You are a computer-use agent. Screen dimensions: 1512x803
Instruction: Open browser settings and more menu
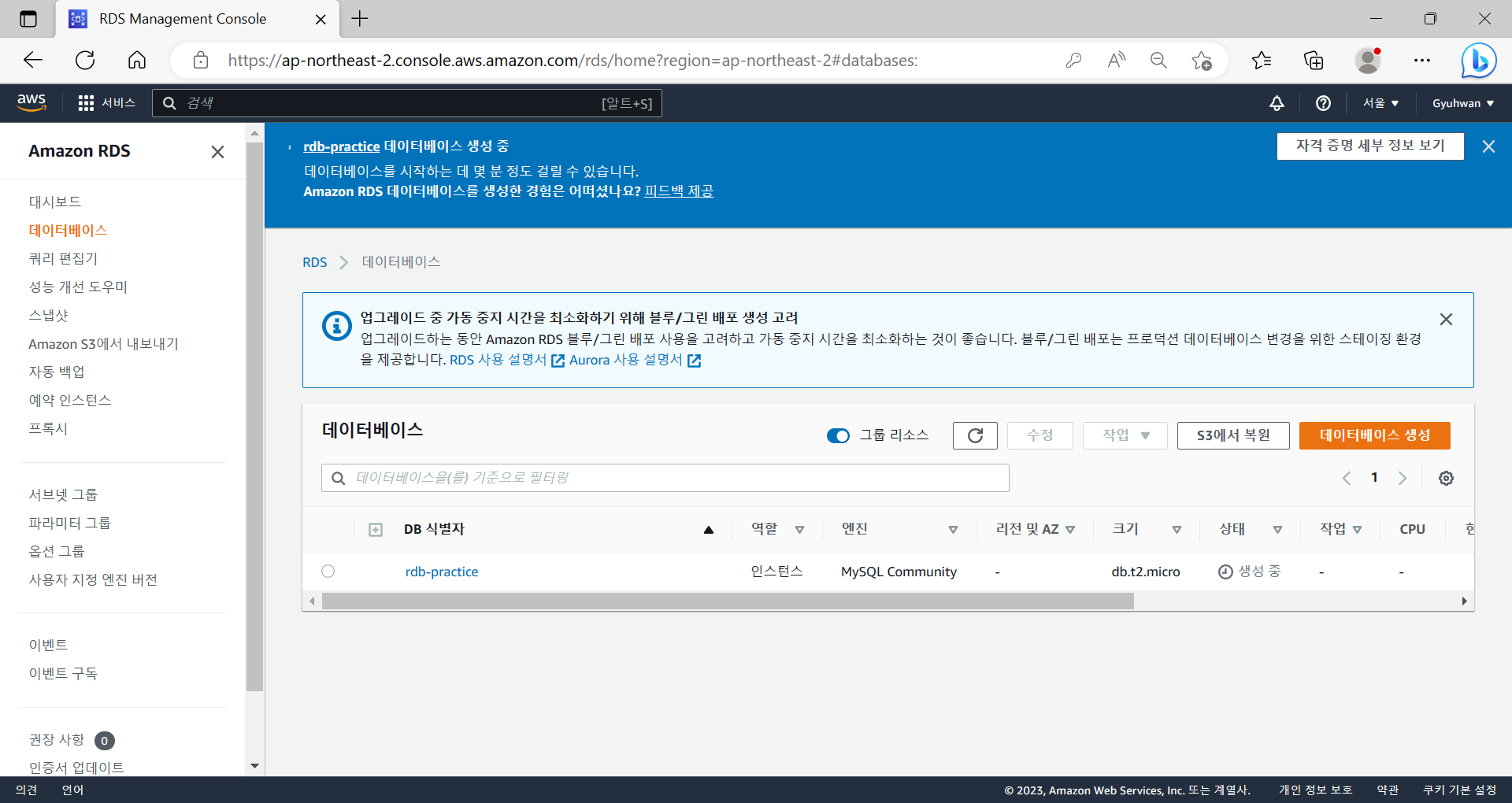tap(1422, 60)
